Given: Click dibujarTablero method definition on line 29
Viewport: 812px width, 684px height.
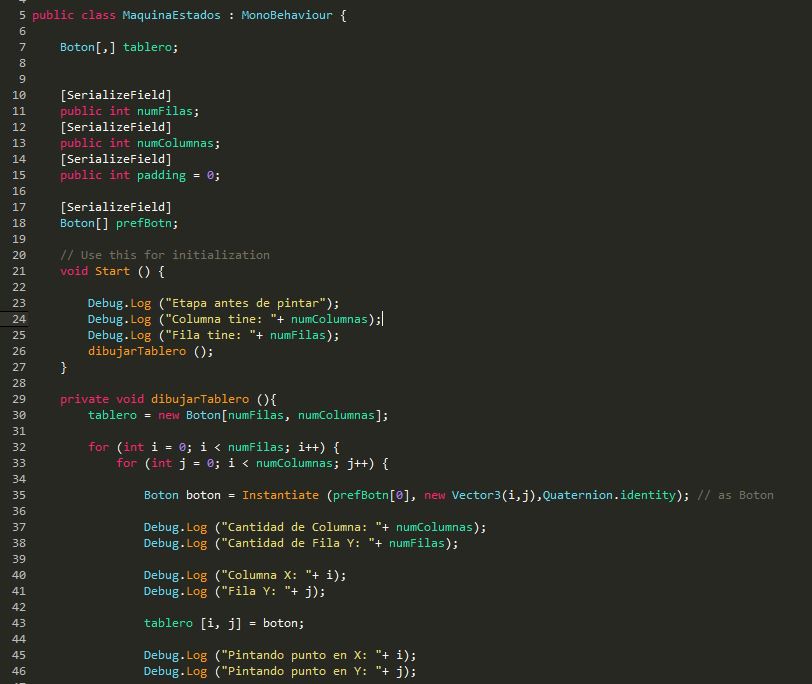Looking at the screenshot, I should (200, 399).
